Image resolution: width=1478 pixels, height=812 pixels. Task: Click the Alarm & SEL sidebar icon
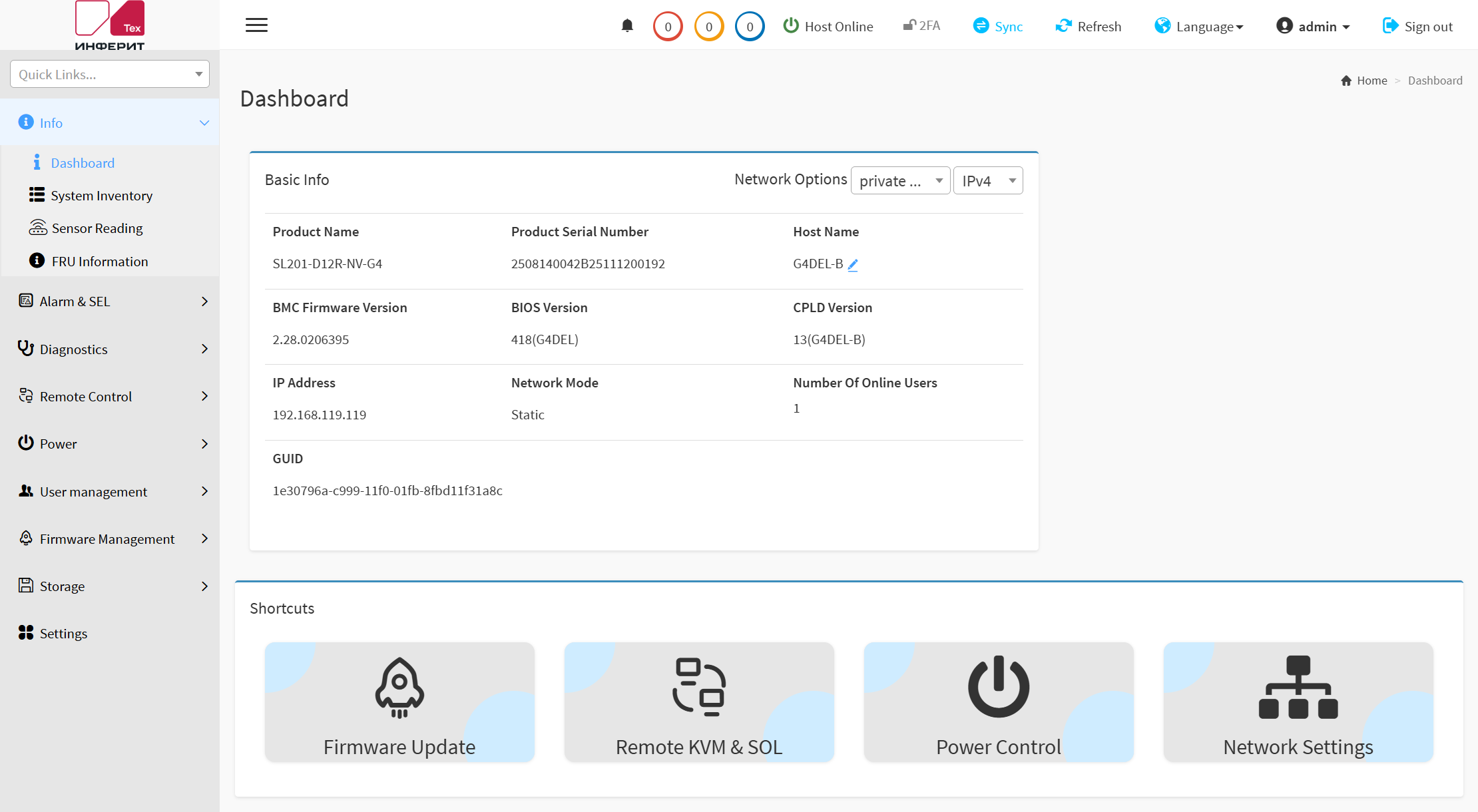tap(26, 300)
